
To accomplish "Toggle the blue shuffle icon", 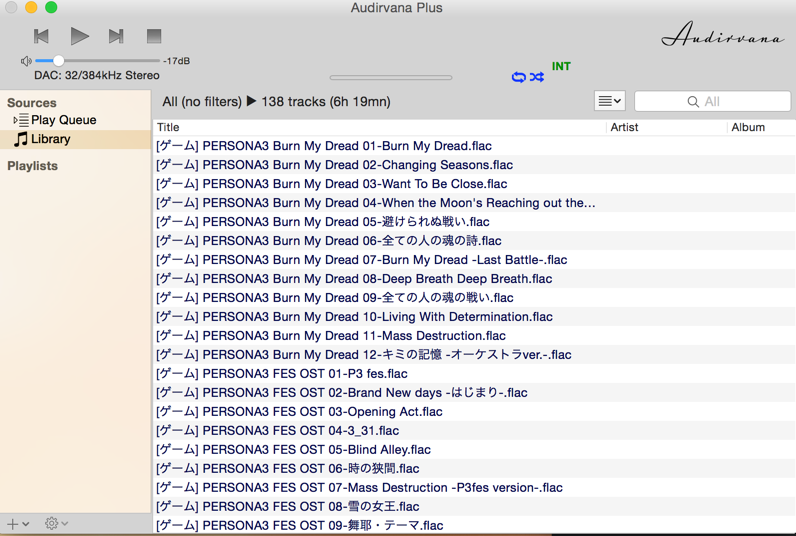I will point(537,77).
